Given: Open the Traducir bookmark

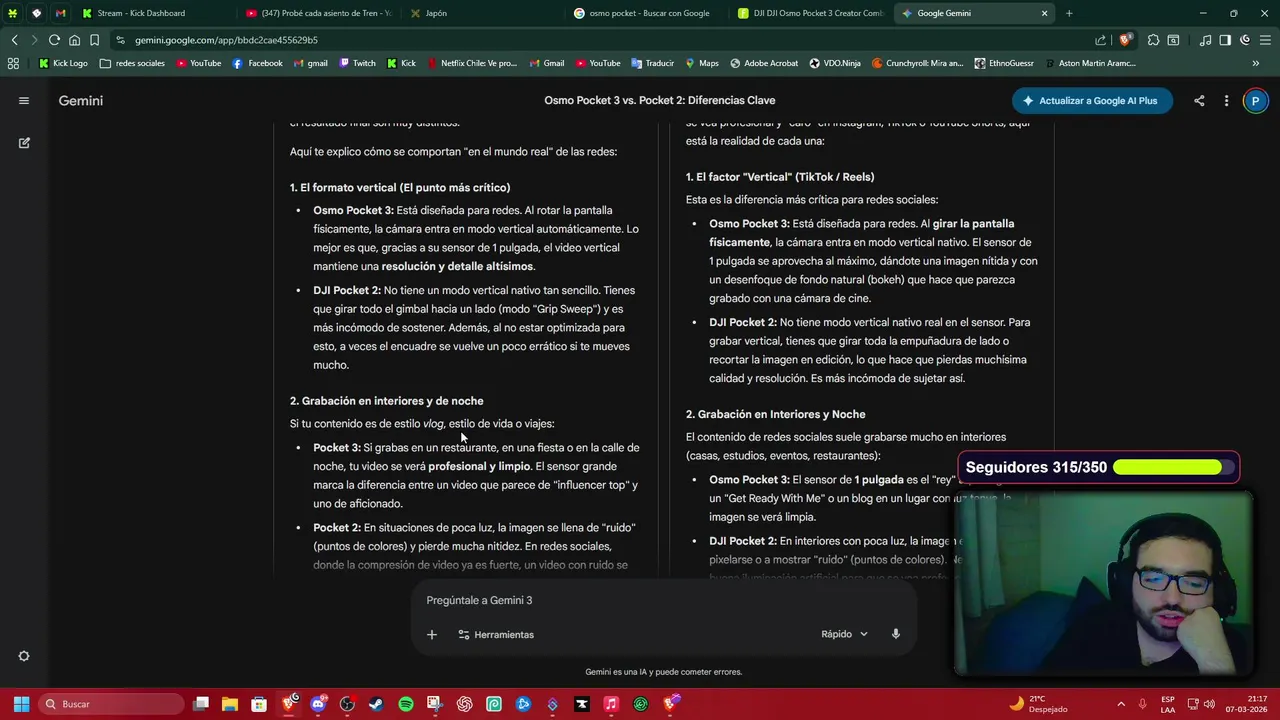Looking at the screenshot, I should 652,63.
